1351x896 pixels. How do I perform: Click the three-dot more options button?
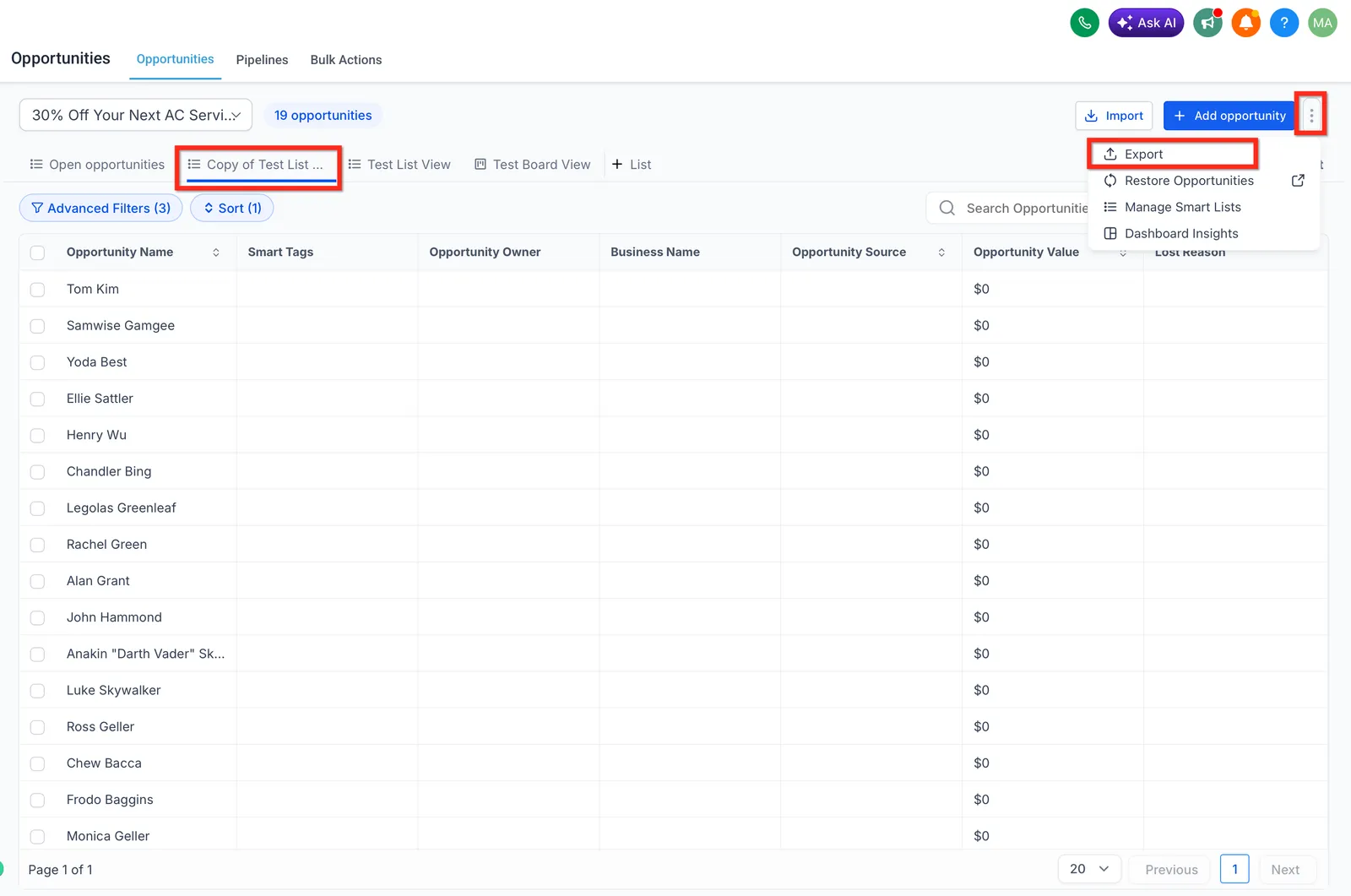pyautogui.click(x=1311, y=116)
